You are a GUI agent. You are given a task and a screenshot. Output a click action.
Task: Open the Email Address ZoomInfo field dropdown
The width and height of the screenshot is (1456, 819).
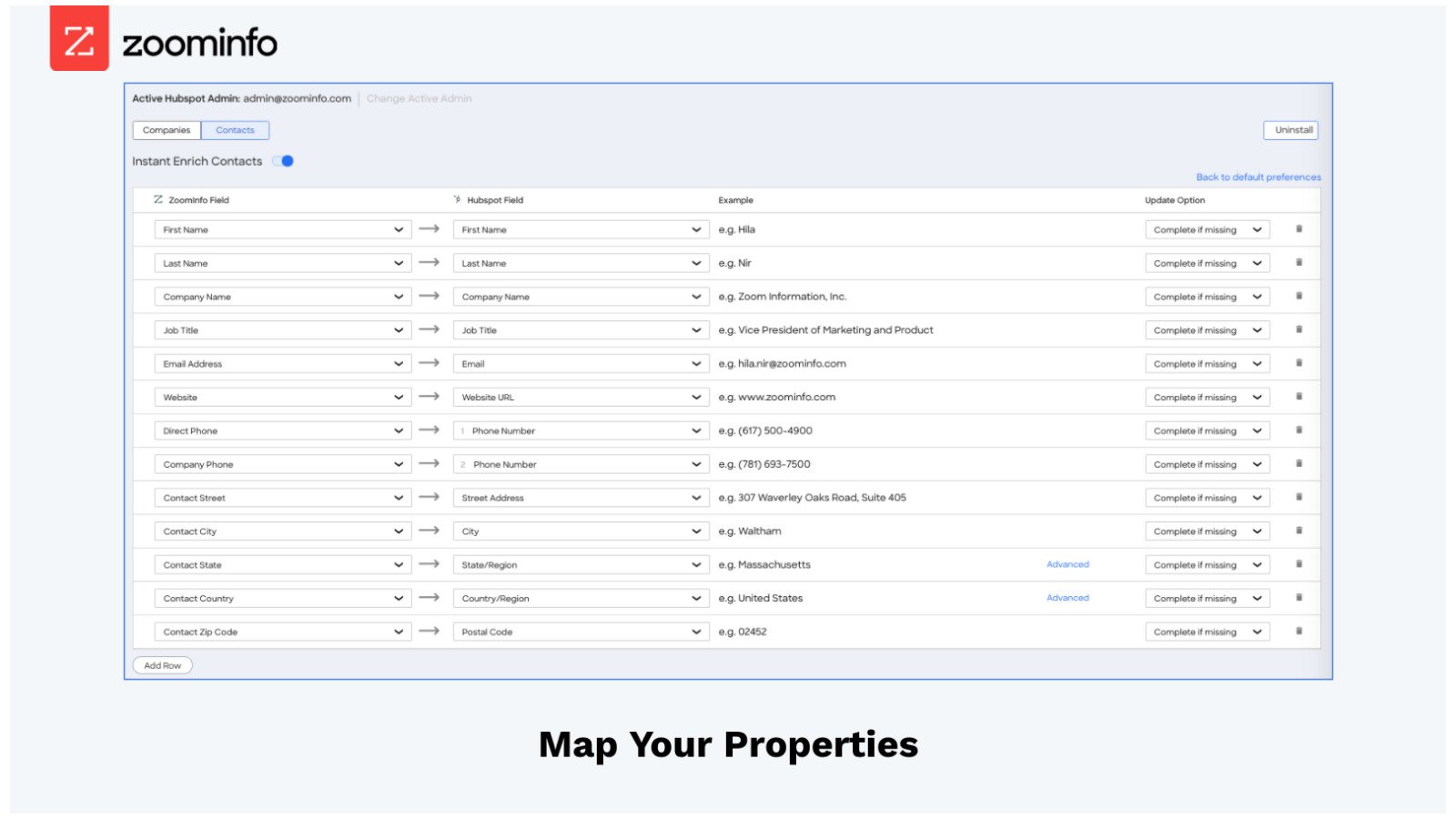[x=283, y=364]
